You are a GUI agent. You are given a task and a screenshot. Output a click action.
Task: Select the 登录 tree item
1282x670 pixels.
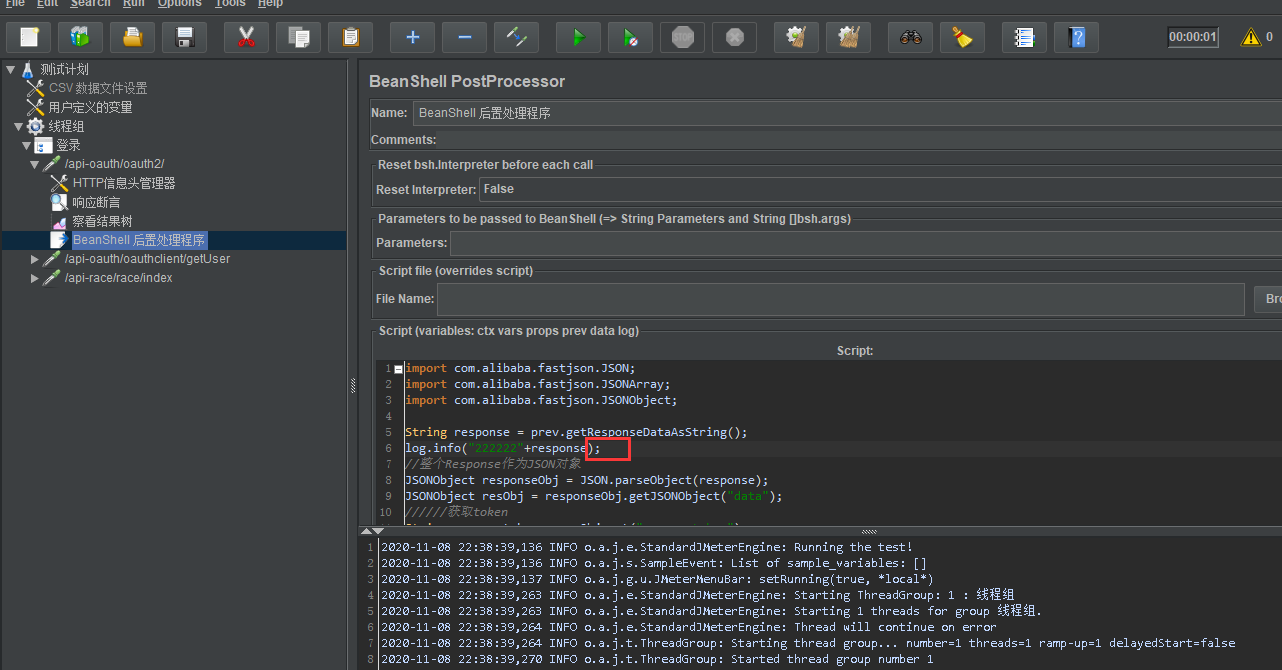point(68,145)
